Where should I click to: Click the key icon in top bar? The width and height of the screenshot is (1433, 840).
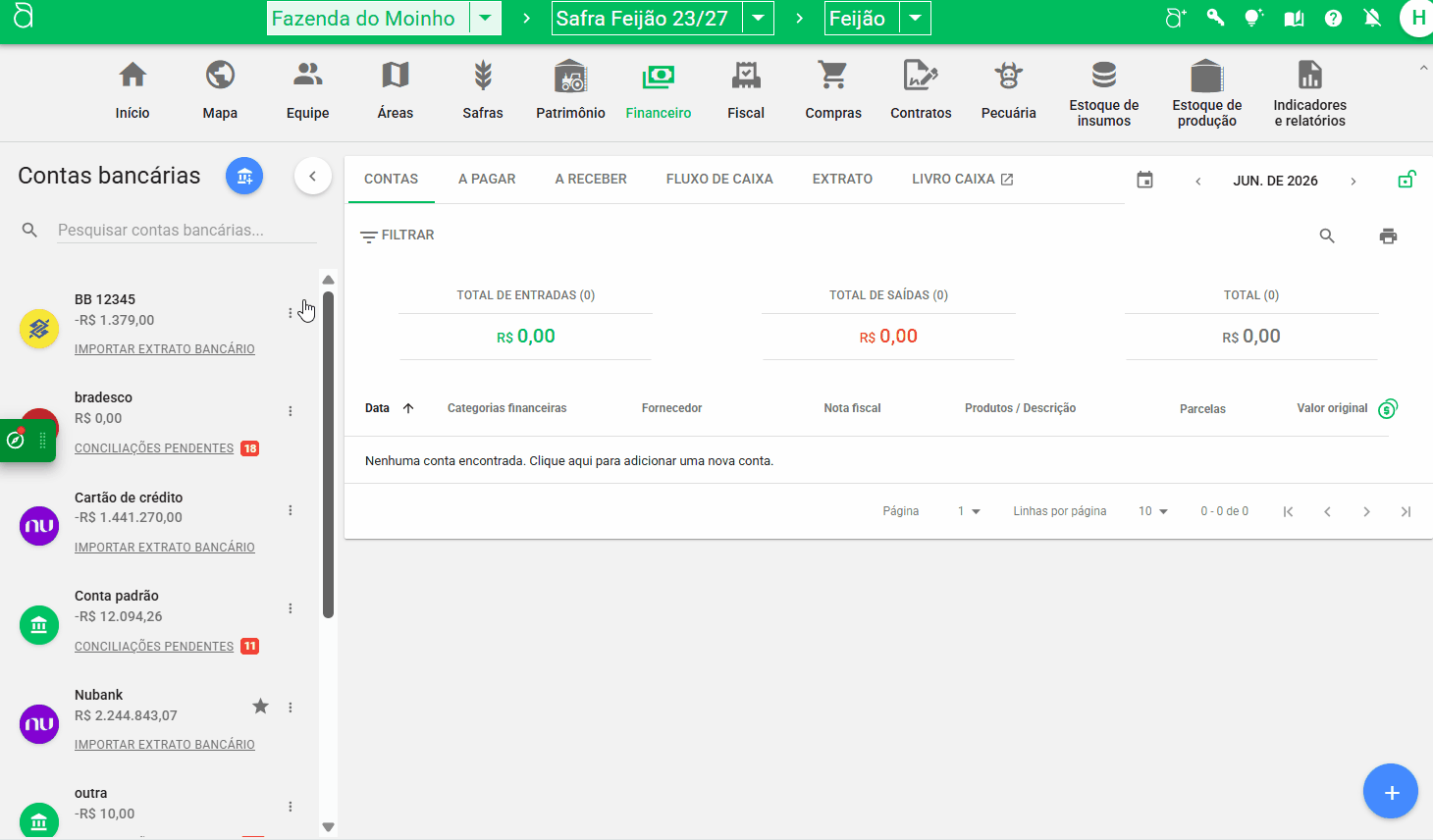click(x=1215, y=18)
